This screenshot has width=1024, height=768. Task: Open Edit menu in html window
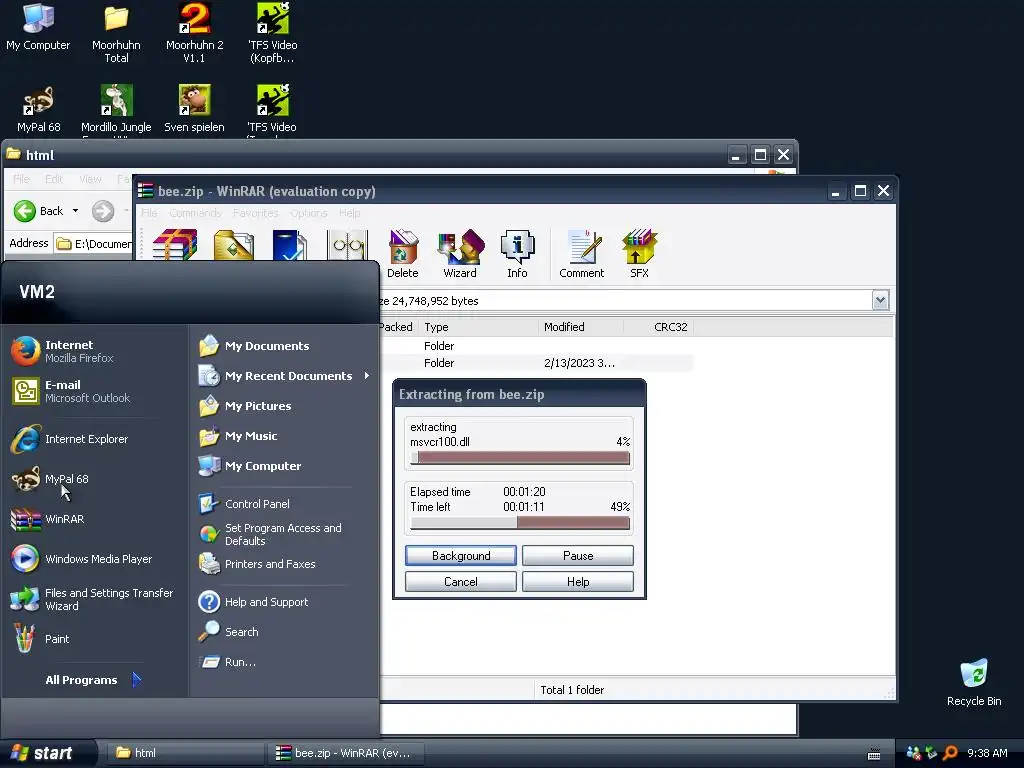[54, 179]
